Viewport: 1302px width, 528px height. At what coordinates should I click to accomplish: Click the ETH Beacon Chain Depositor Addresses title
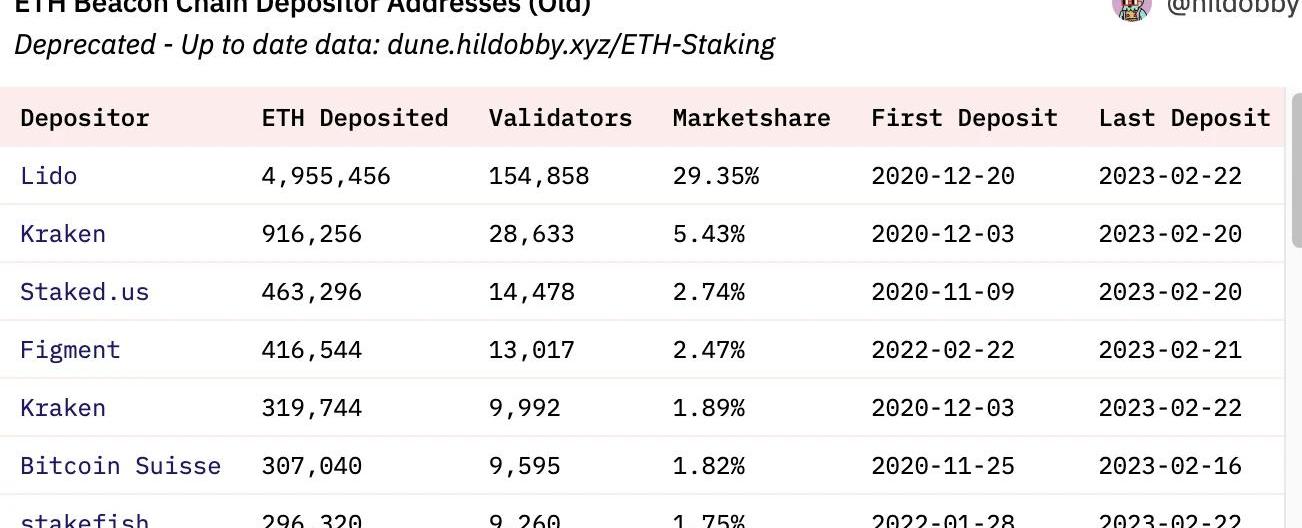click(x=302, y=6)
